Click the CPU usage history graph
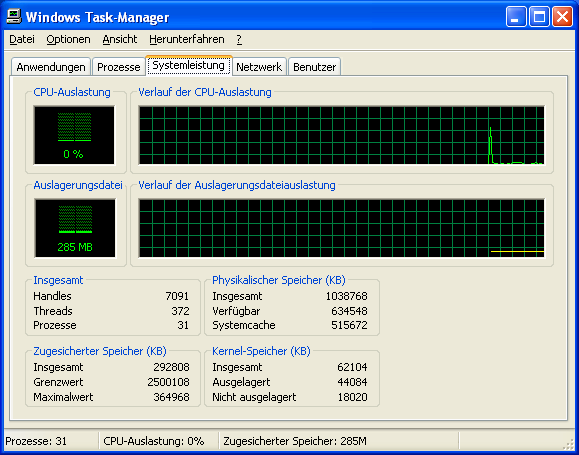Image resolution: width=579 pixels, height=455 pixels. [x=342, y=135]
